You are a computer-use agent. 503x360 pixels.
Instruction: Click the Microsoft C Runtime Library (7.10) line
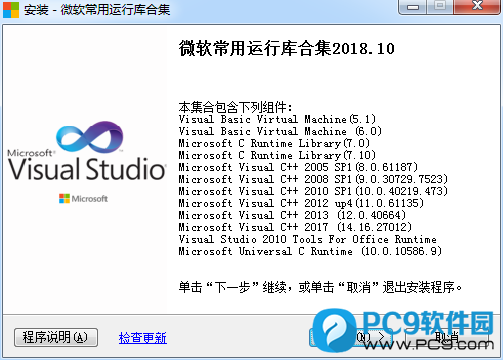coord(277,155)
